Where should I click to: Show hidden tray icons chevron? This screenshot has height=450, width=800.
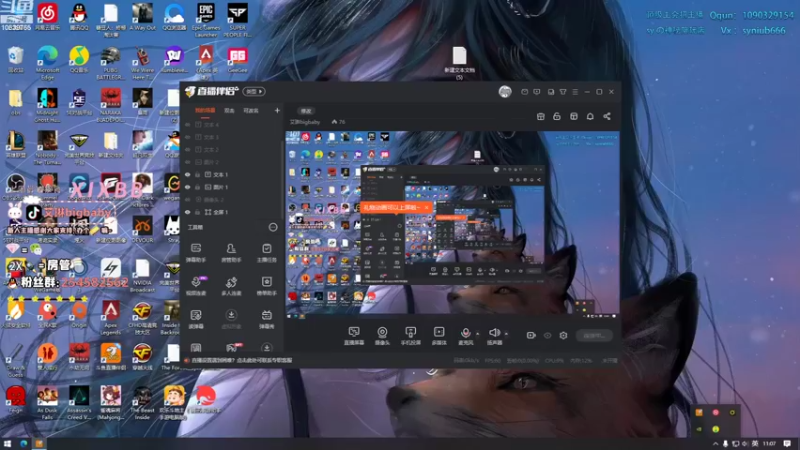click(x=715, y=444)
